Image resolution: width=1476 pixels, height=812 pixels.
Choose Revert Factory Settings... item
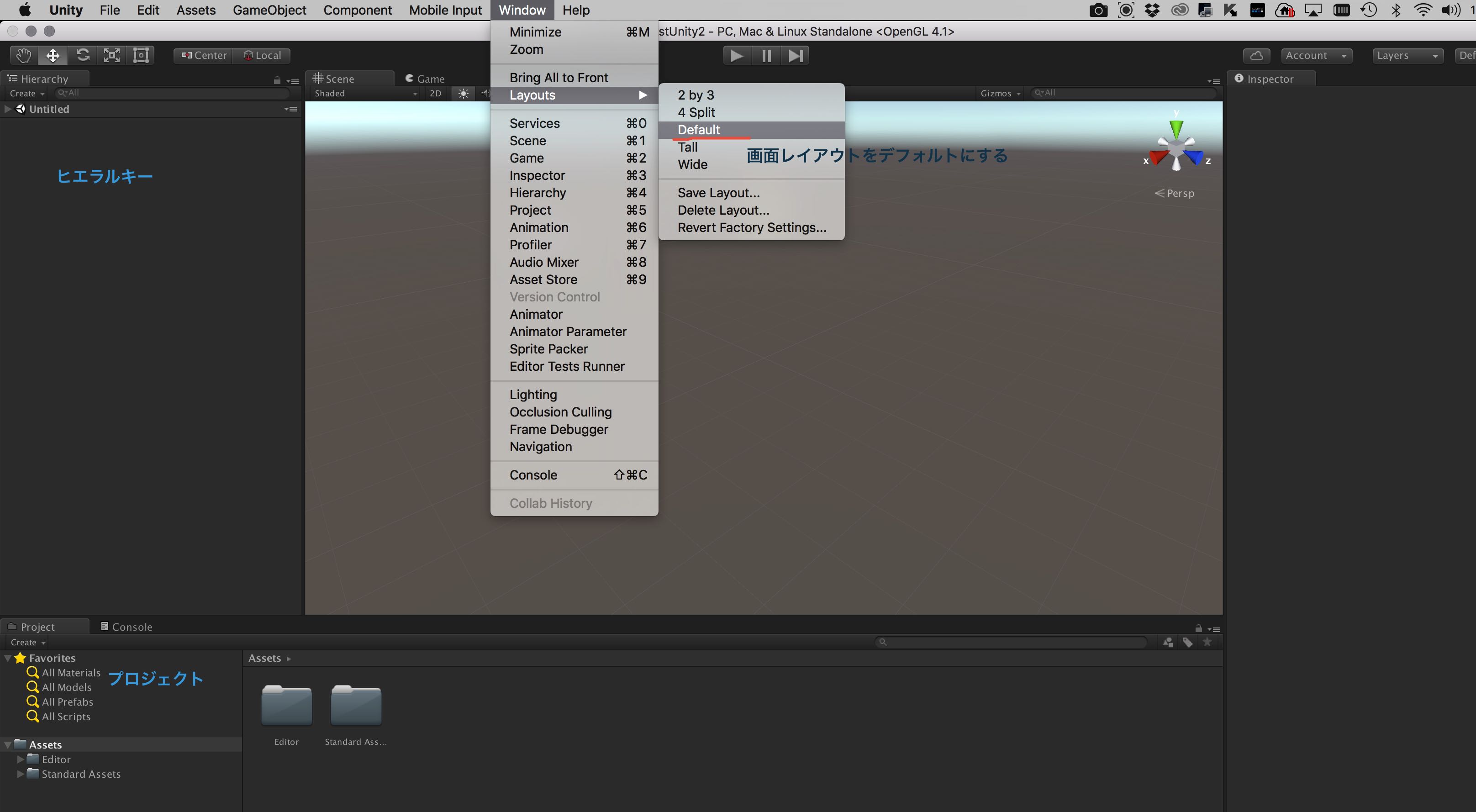pyautogui.click(x=751, y=227)
